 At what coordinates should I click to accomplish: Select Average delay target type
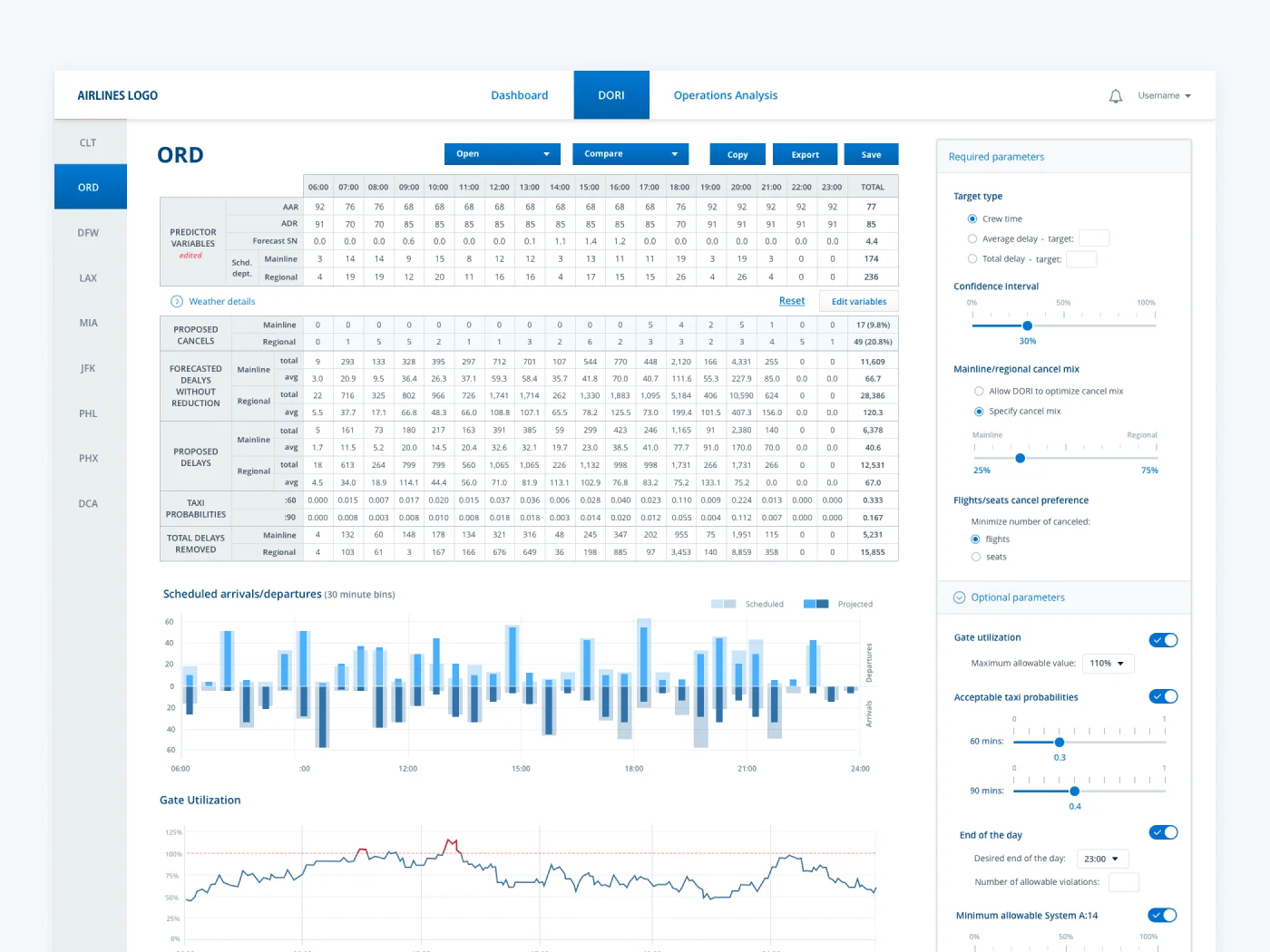[x=972, y=238]
